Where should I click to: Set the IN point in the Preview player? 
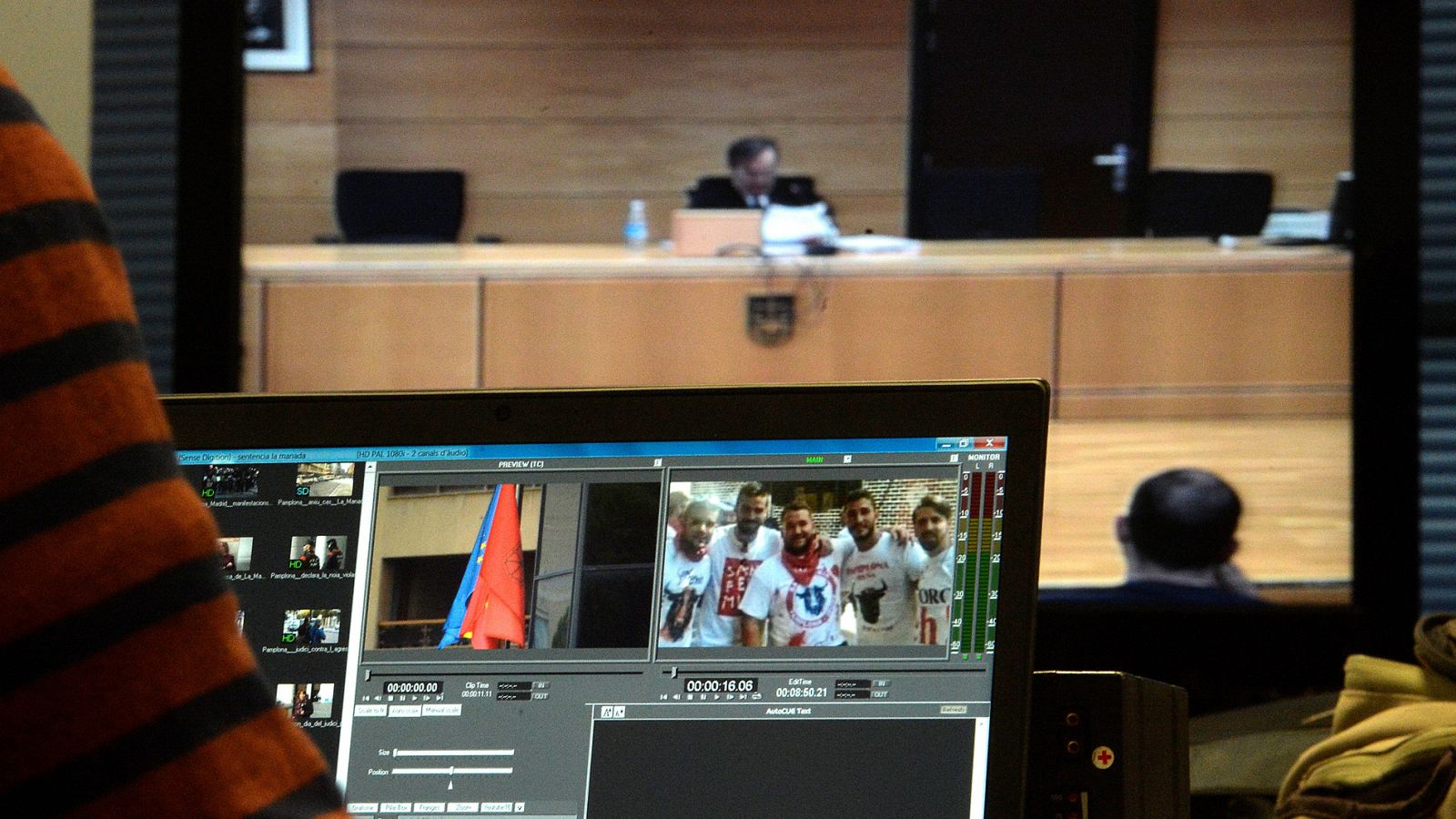click(541, 685)
